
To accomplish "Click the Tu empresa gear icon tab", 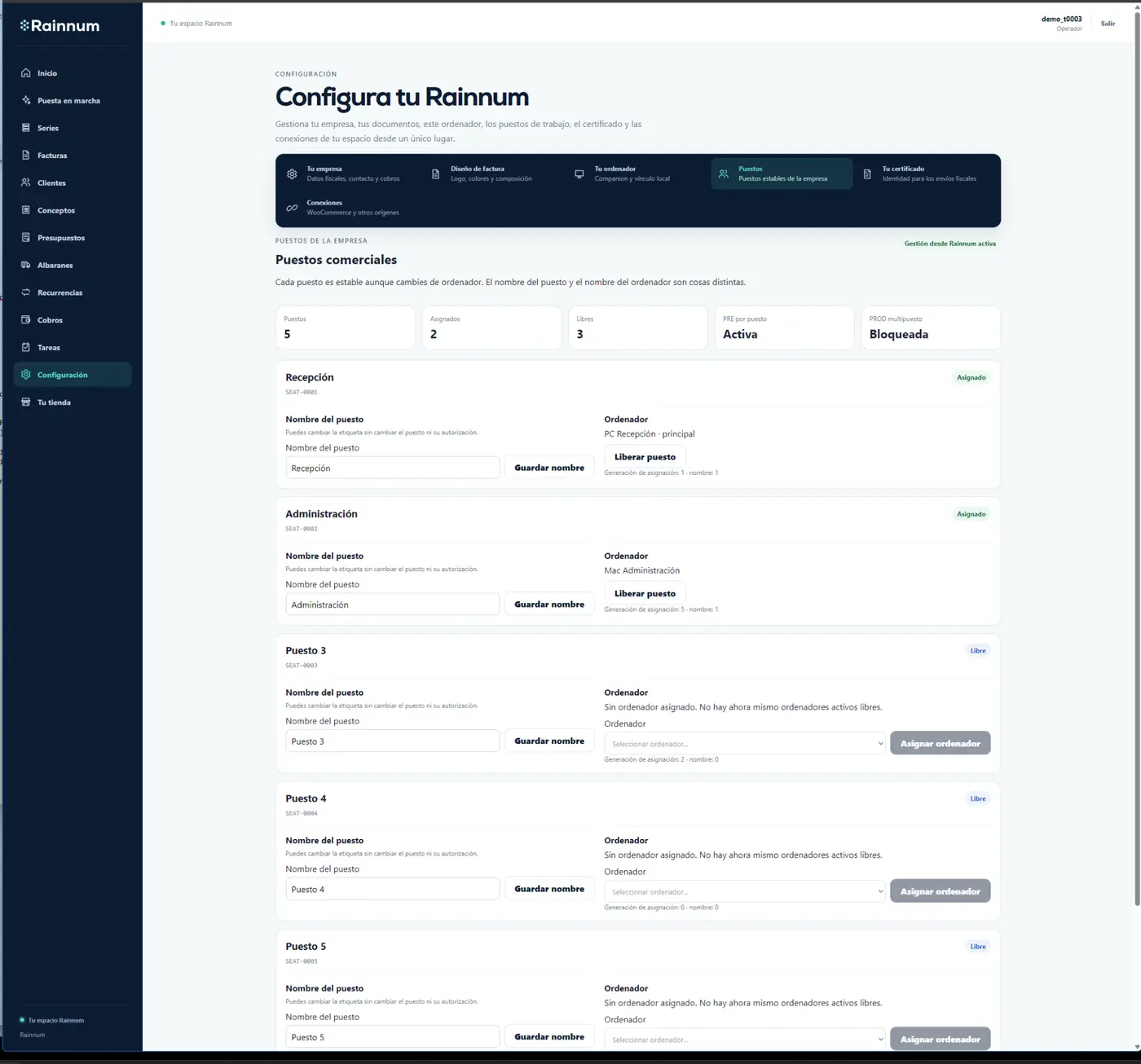I will point(292,174).
